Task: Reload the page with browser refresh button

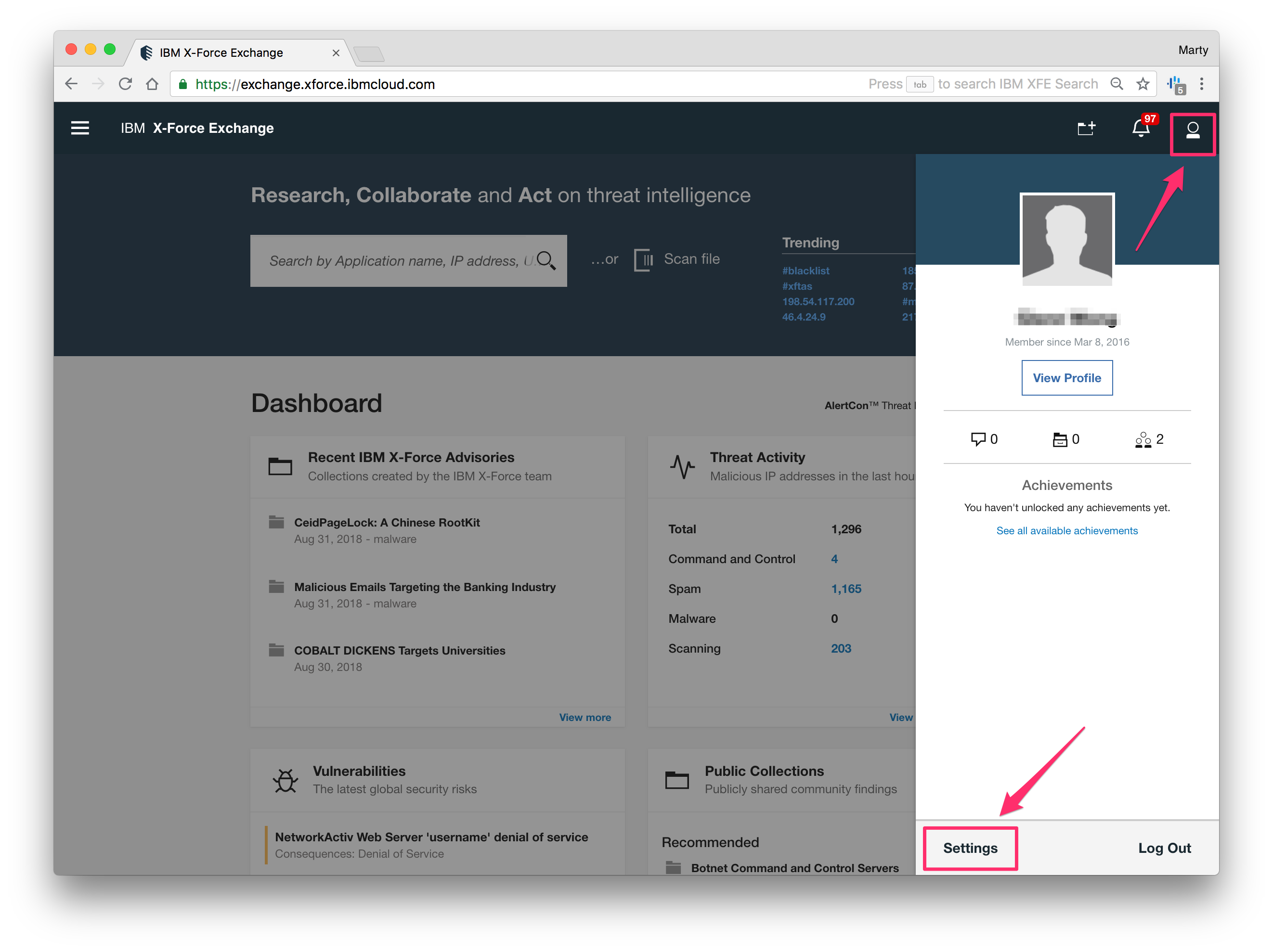Action: click(125, 84)
